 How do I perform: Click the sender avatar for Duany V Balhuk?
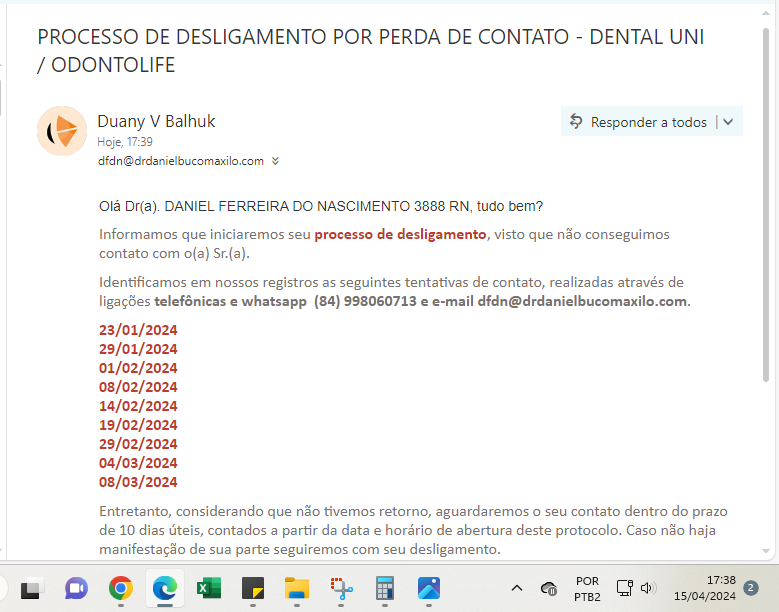62,131
